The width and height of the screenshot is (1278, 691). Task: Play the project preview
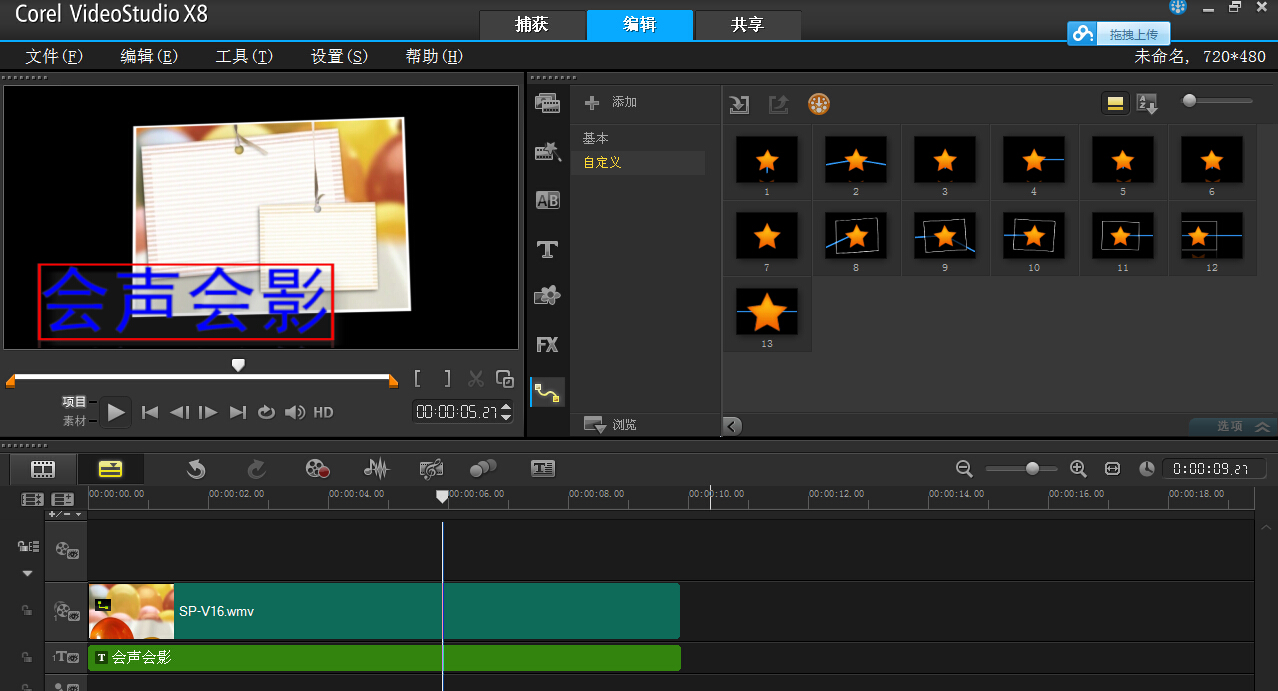coord(116,412)
